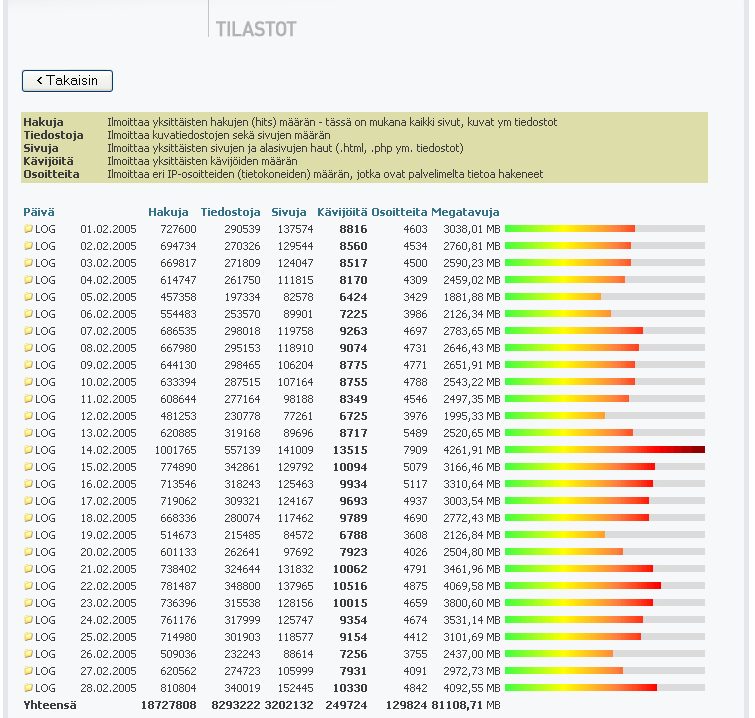
Task: Open the LOG folder icon for 03.02.2005
Action: 28,263
